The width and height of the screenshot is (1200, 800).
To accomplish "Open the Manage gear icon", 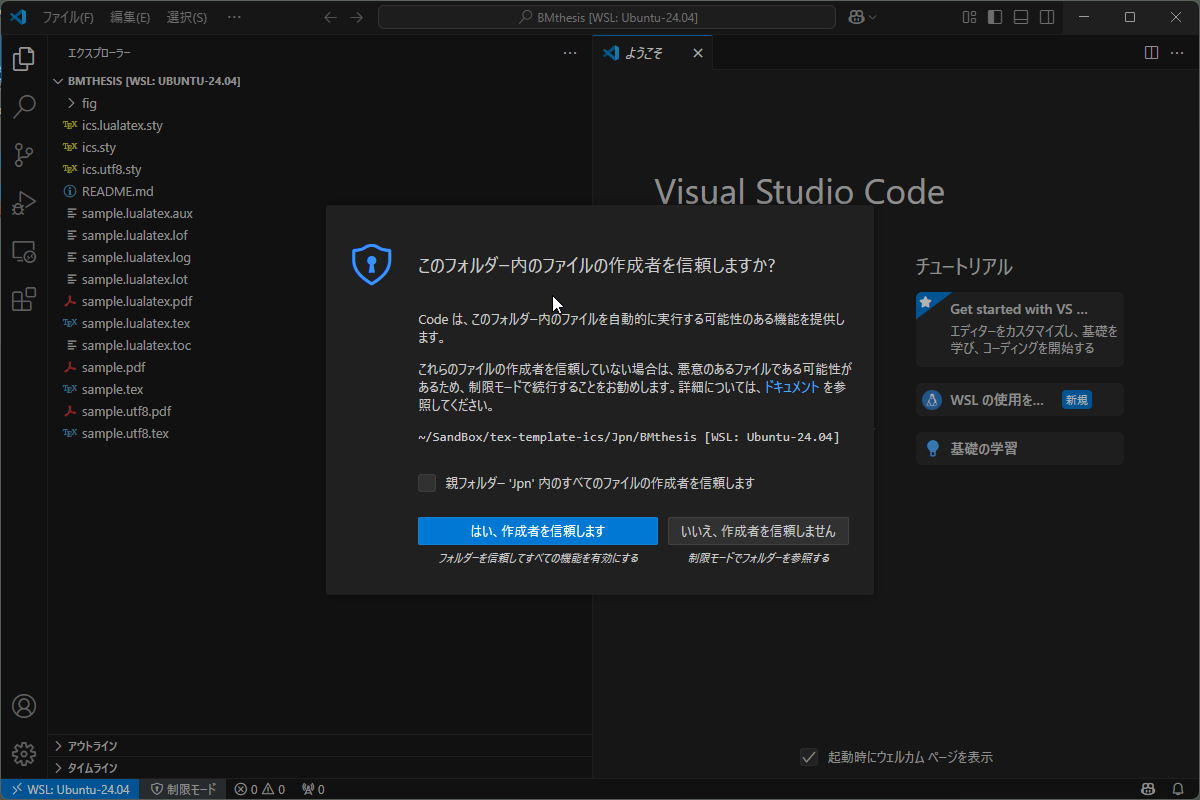I will point(24,753).
